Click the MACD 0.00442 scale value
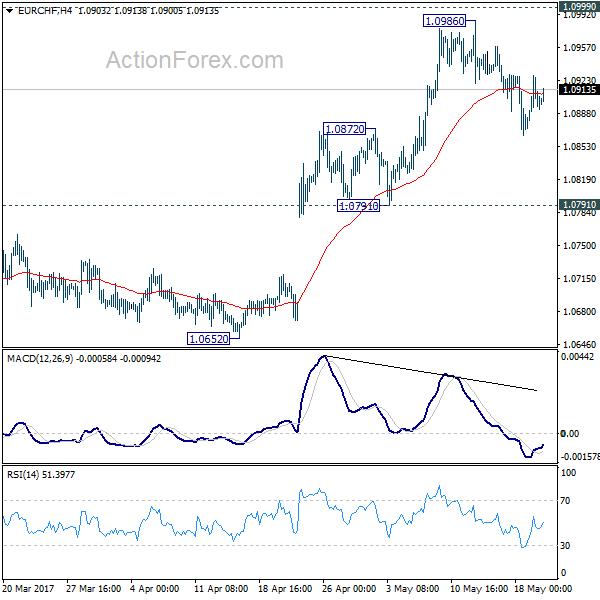Viewport: 600px width, 600px height. 577,357
